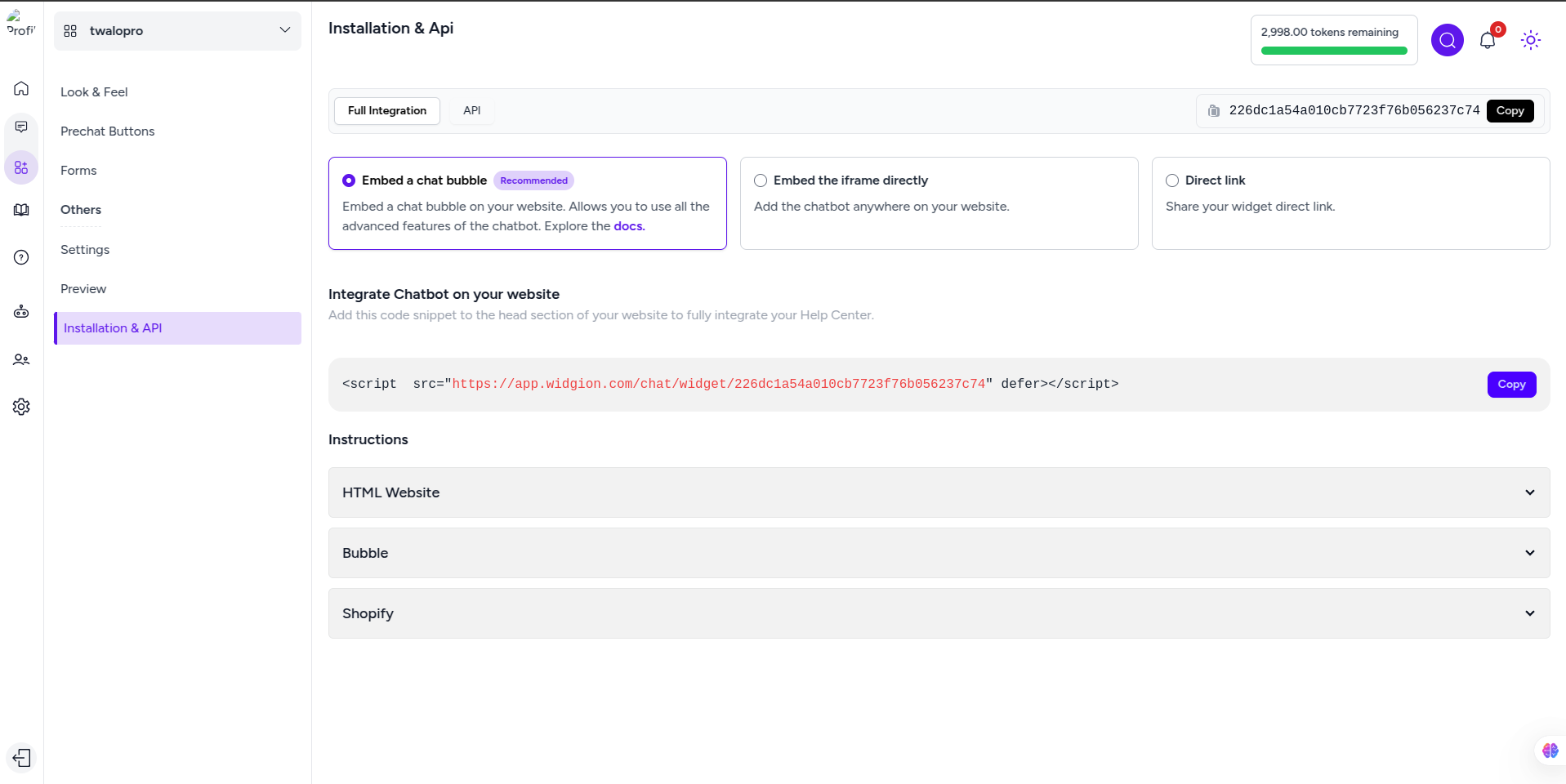Select Installation & API in sidebar
Screen dimensions: 1566x784
(x=177, y=328)
